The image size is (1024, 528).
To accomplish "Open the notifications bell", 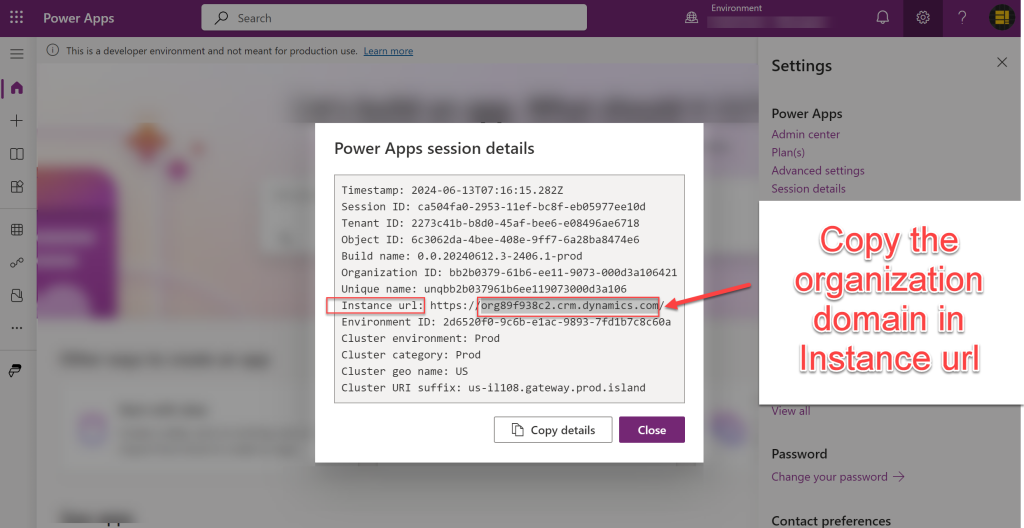I will pos(882,18).
